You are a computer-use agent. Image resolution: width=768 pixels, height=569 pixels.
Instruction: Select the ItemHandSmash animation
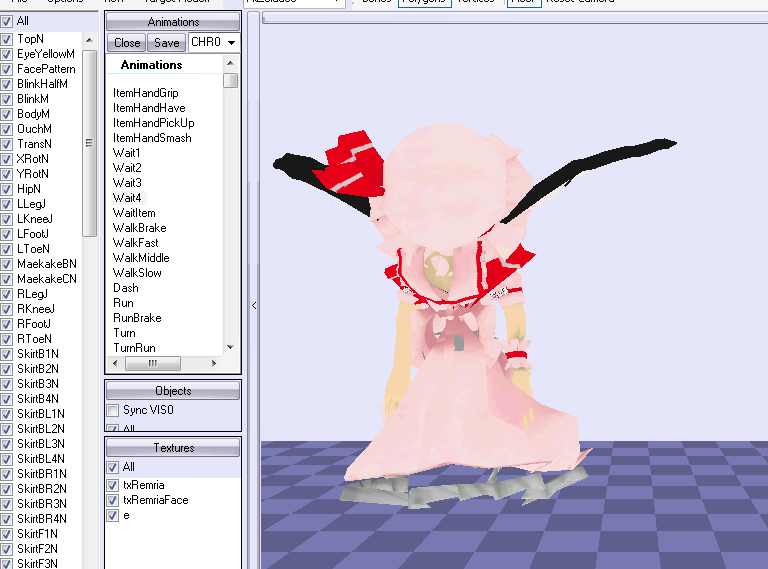152,138
